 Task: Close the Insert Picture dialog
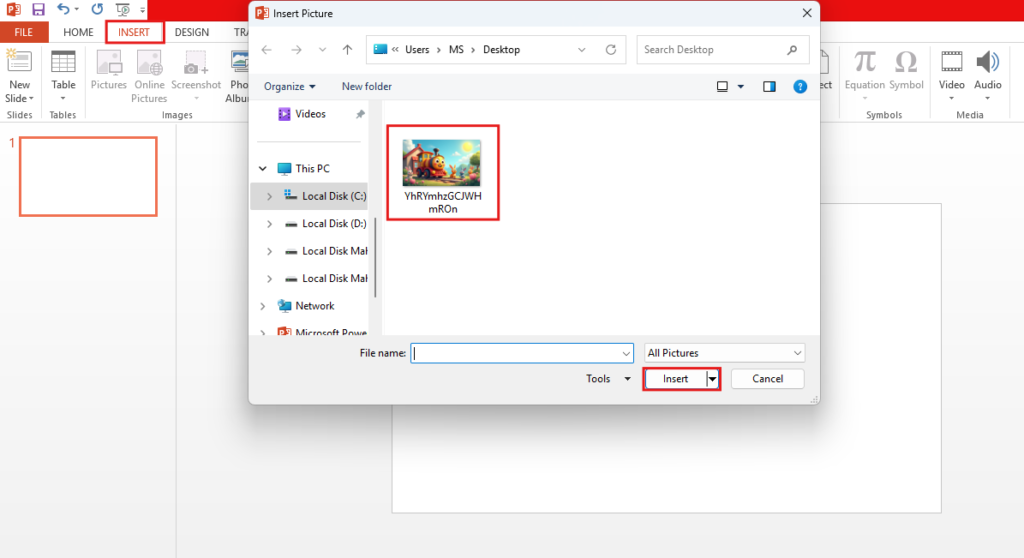807,13
